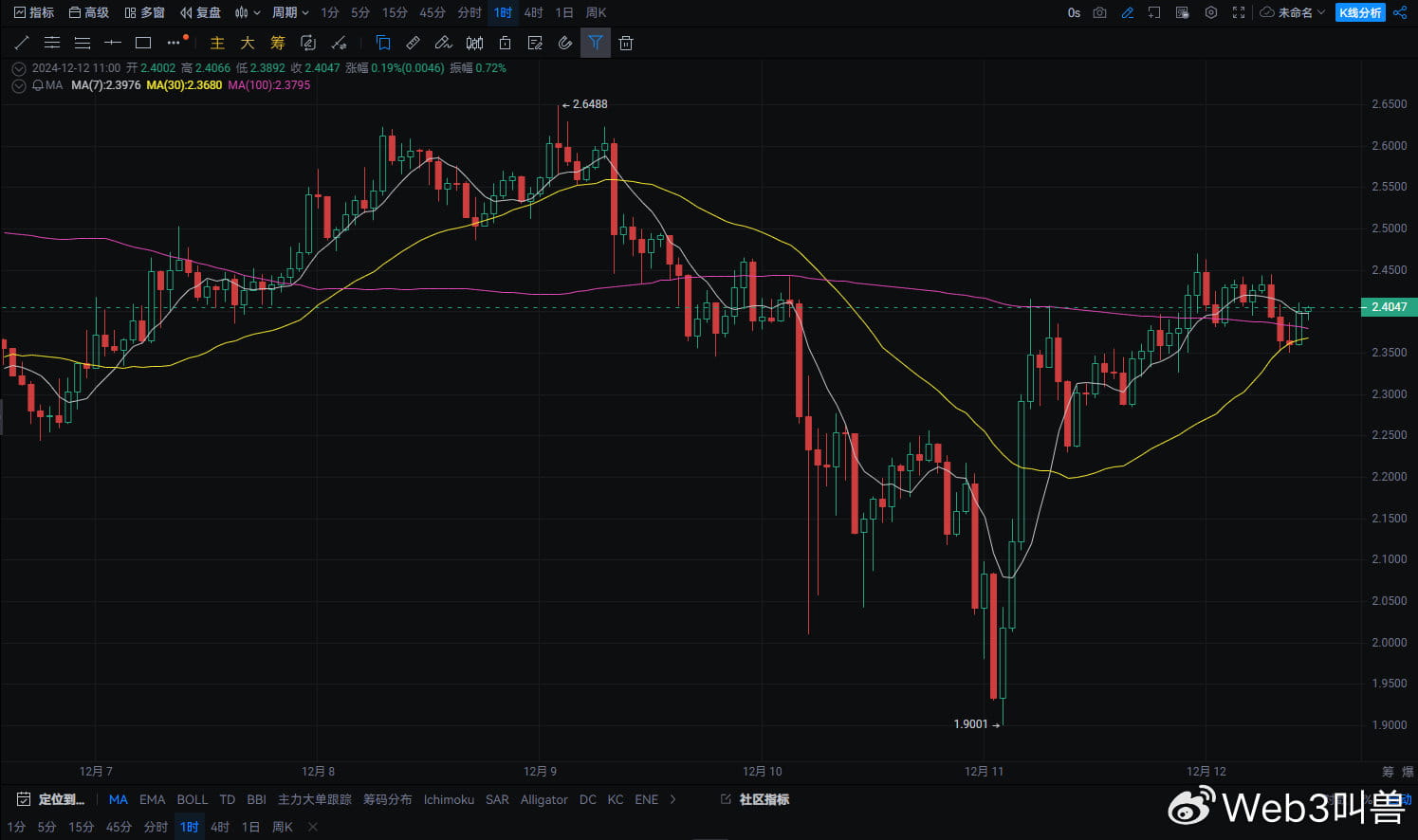
Task: Click the ruler measure tool icon
Action: click(413, 43)
